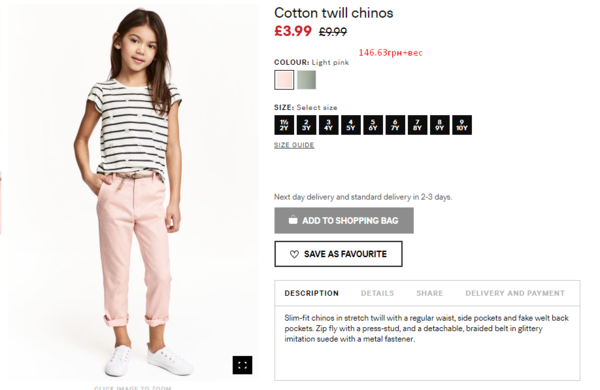This screenshot has height=390, width=600.
Task: Click product photo to zoom
Action: coord(132,191)
